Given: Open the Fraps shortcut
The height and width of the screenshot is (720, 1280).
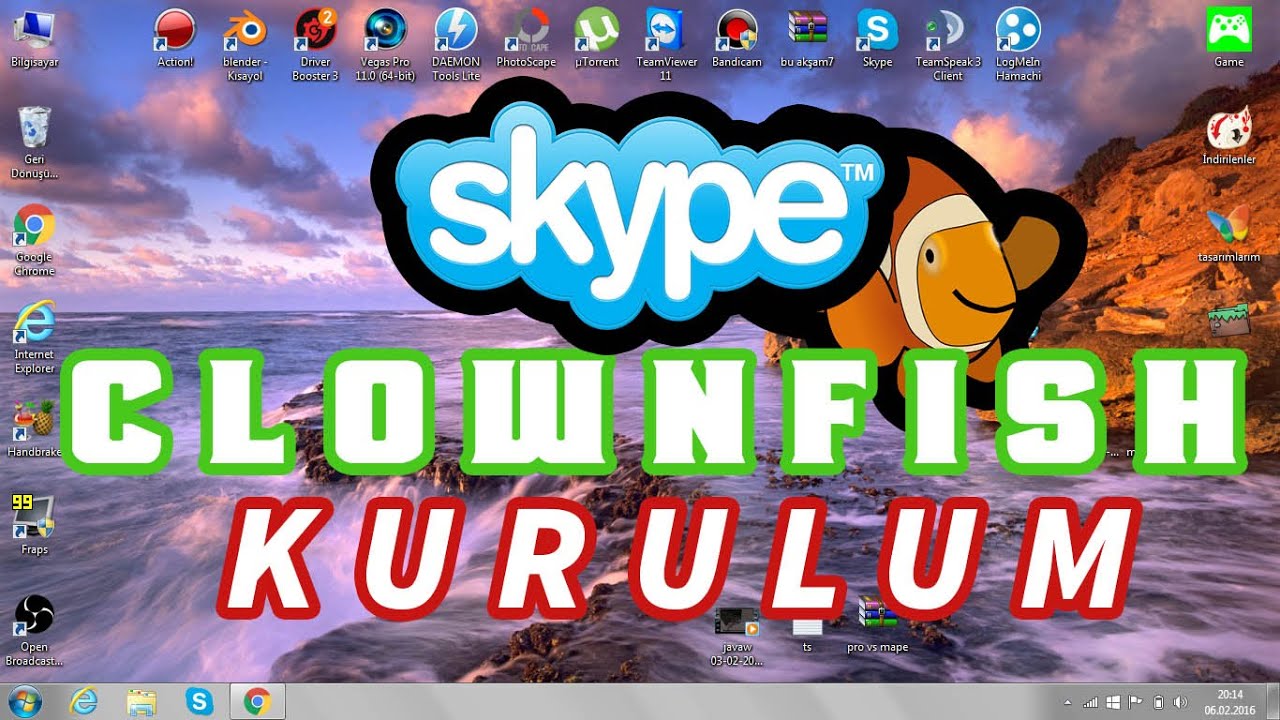Looking at the screenshot, I should click(x=34, y=527).
